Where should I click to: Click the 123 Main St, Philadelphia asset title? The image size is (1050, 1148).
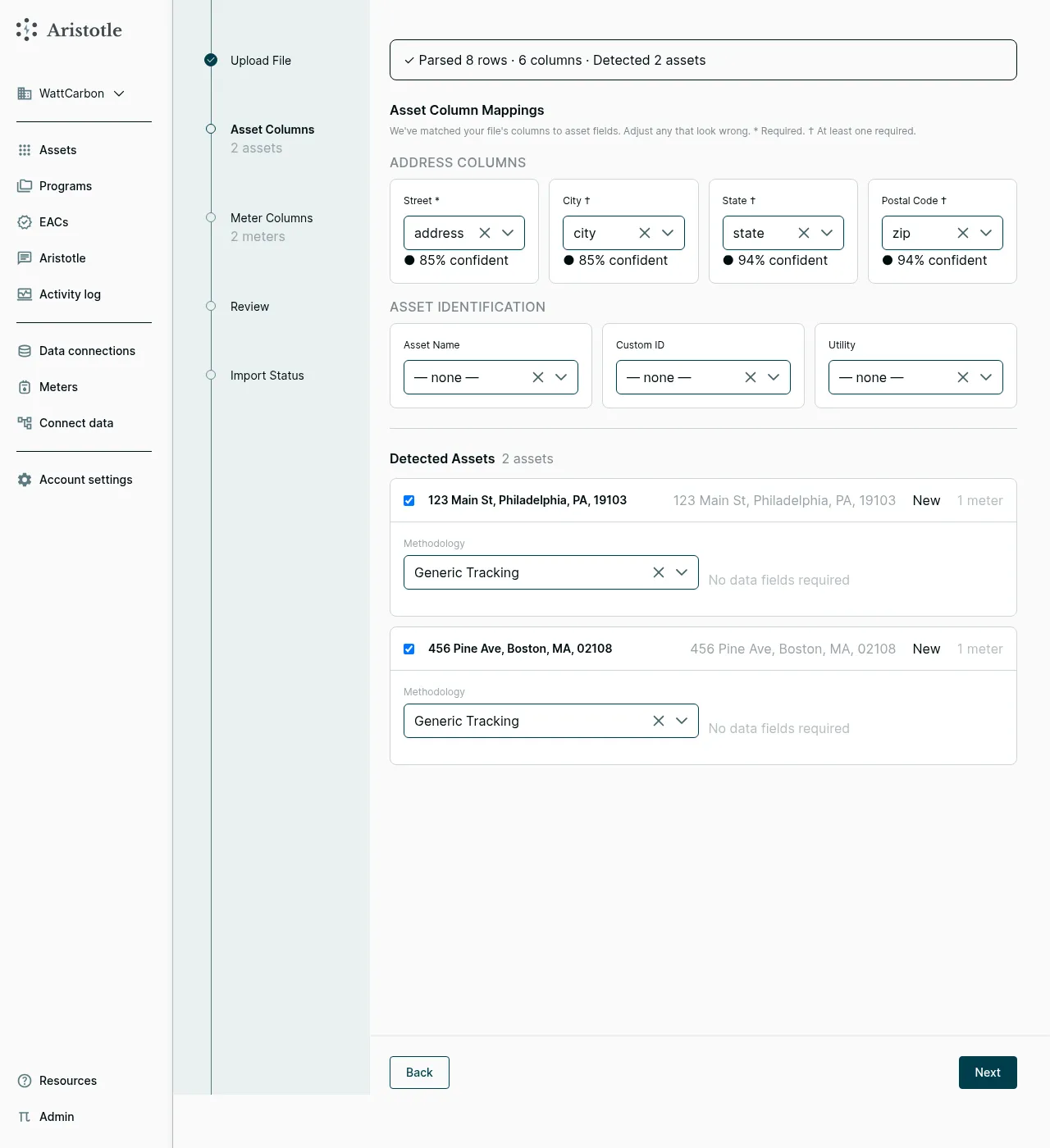click(x=527, y=500)
